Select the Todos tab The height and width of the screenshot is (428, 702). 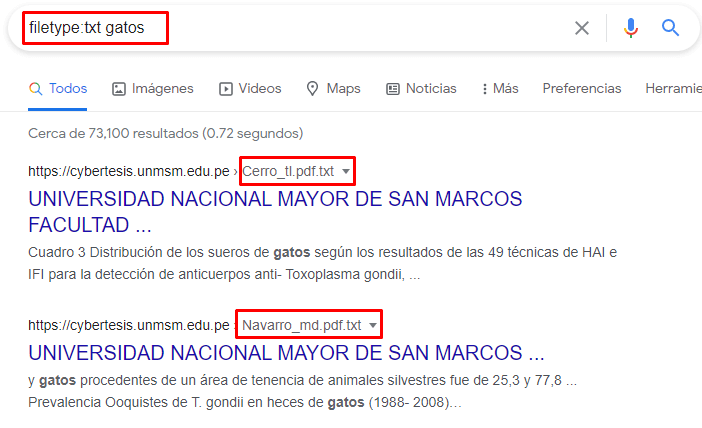pos(58,89)
